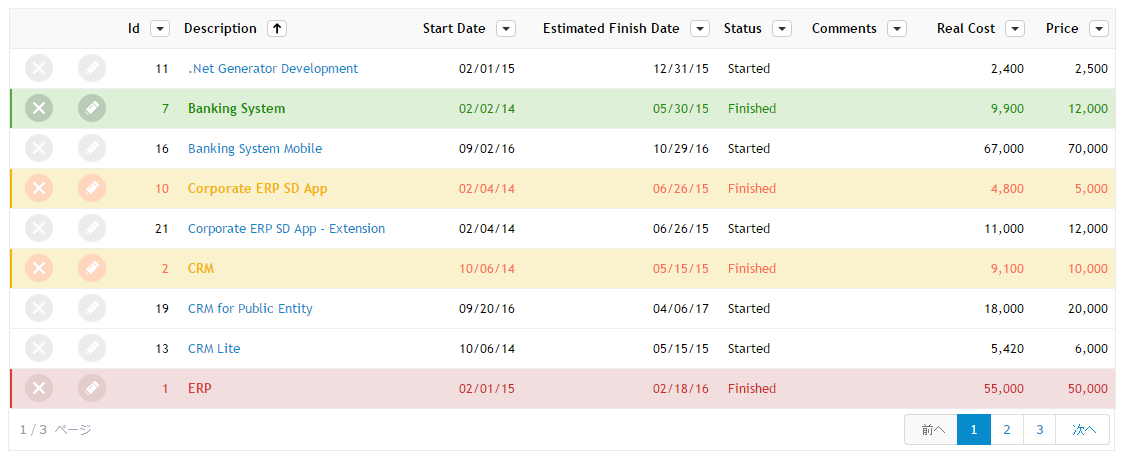The width and height of the screenshot is (1123, 460).
Task: Open edit icon for CRM row
Action: [x=91, y=269]
